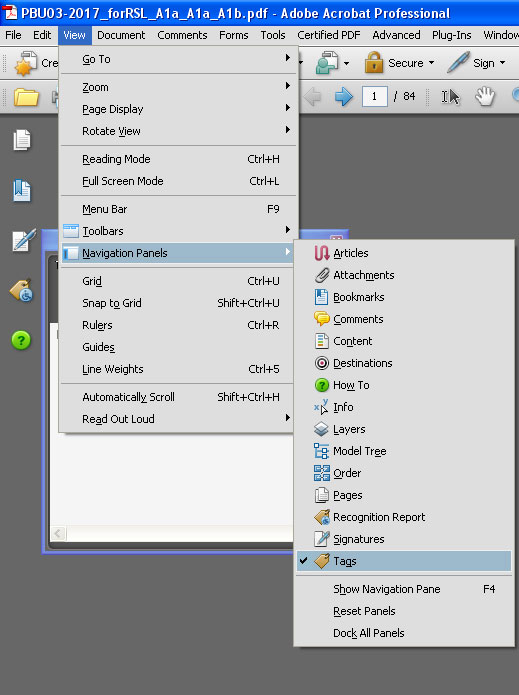Viewport: 519px width, 695px height.
Task: Choose Dock All Panels
Action: click(x=404, y=633)
